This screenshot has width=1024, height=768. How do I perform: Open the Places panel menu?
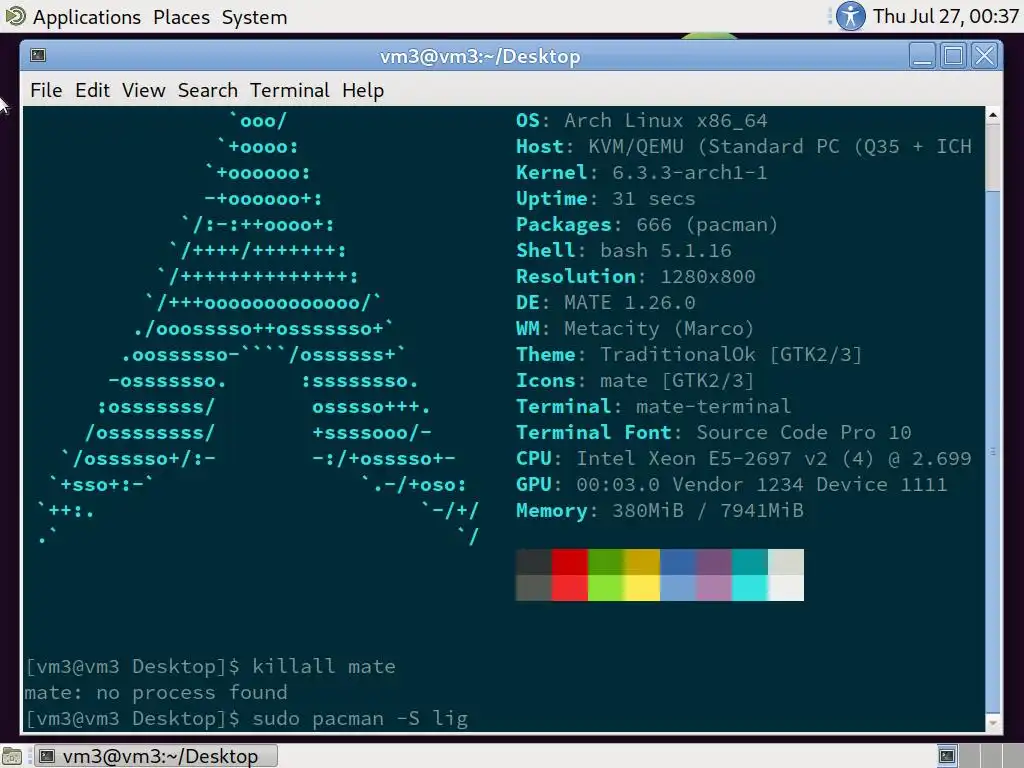(181, 17)
